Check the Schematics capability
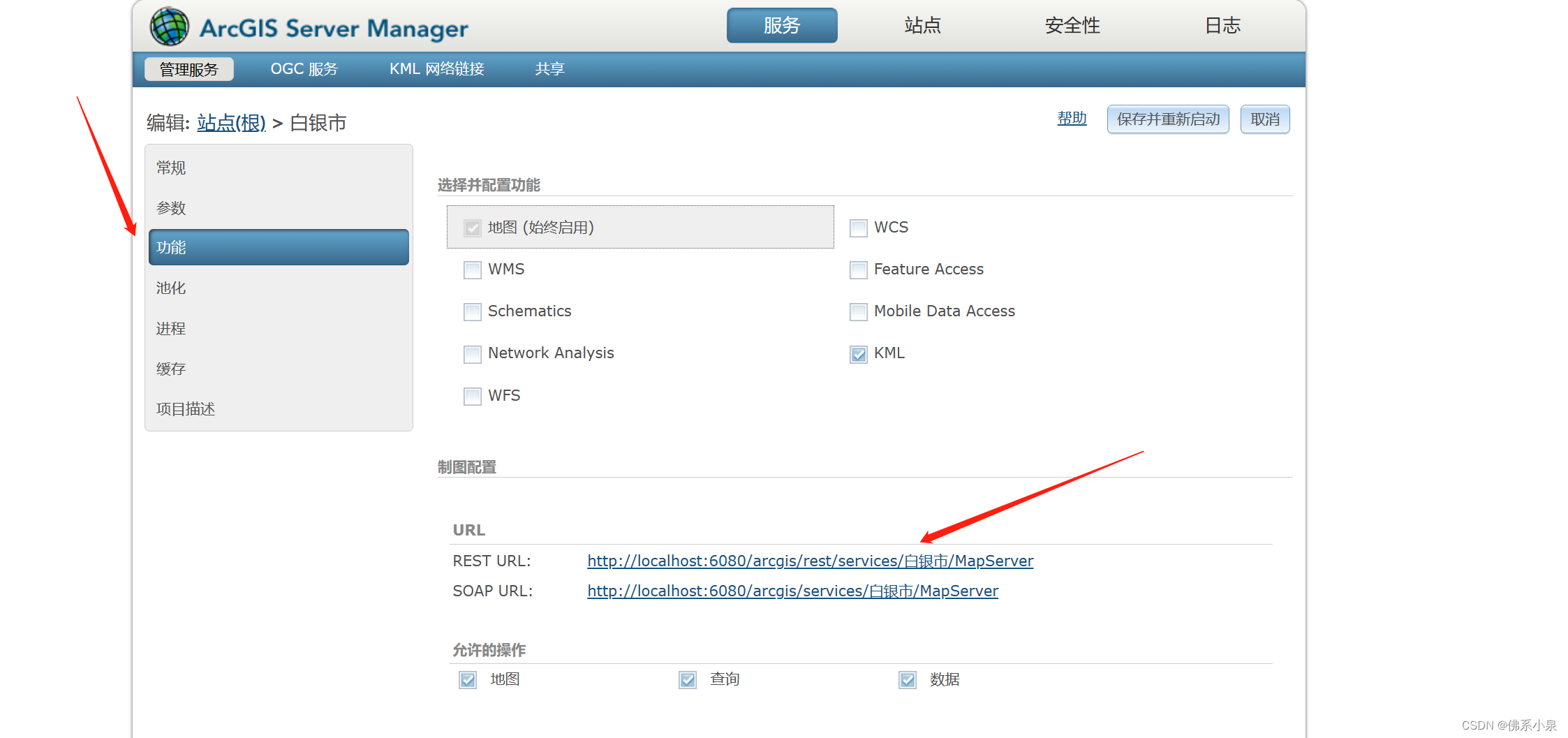Viewport: 1568px width, 738px height. [x=472, y=312]
